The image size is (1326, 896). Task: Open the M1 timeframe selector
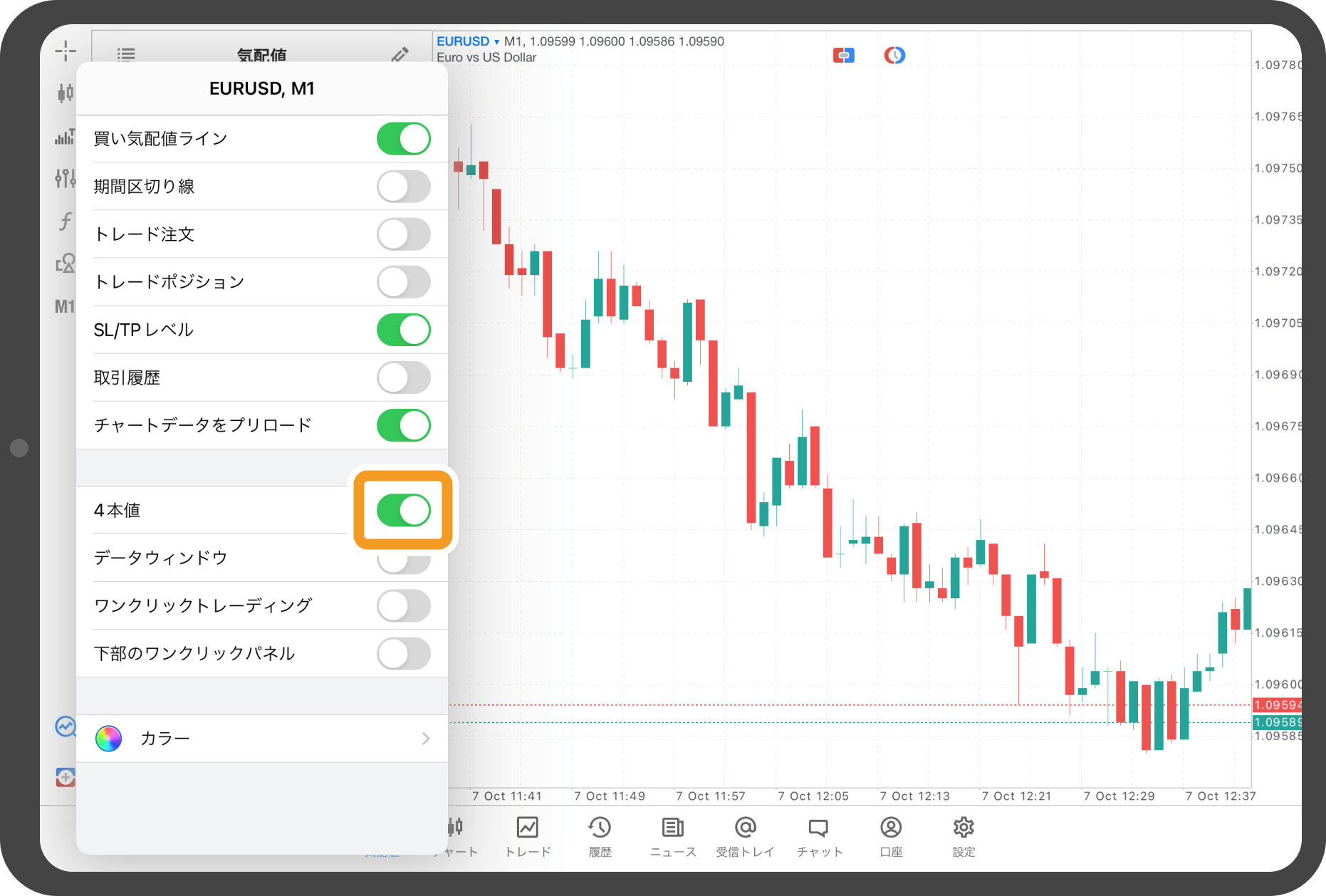coord(65,306)
